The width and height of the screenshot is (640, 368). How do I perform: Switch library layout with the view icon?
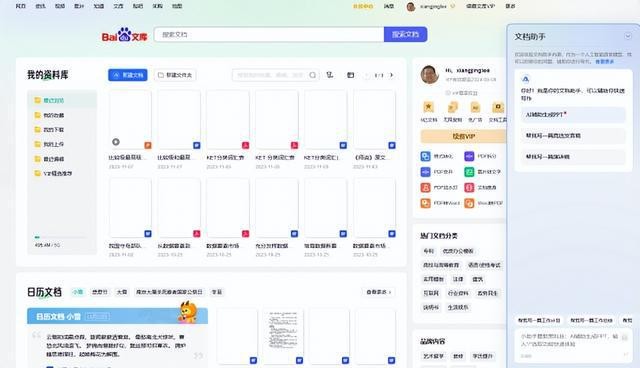(x=351, y=75)
